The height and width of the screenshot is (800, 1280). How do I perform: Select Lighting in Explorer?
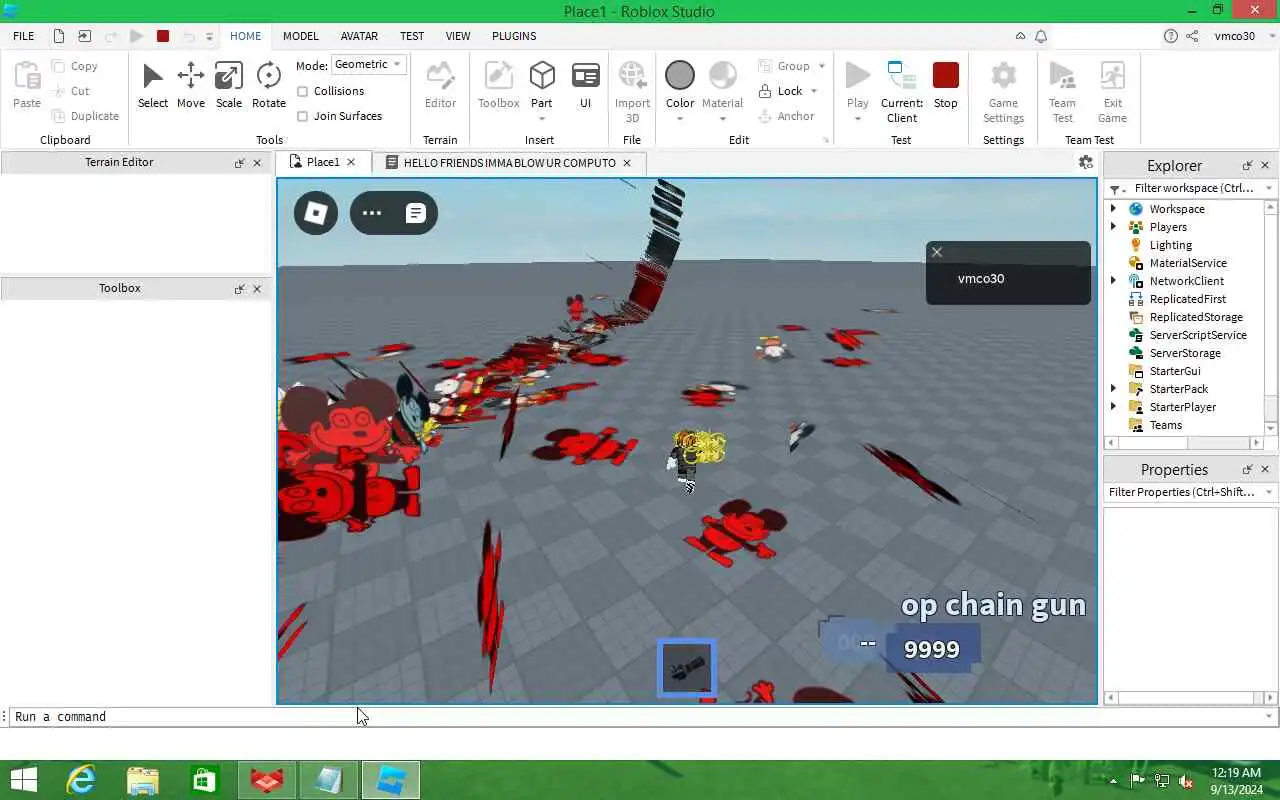[1170, 245]
